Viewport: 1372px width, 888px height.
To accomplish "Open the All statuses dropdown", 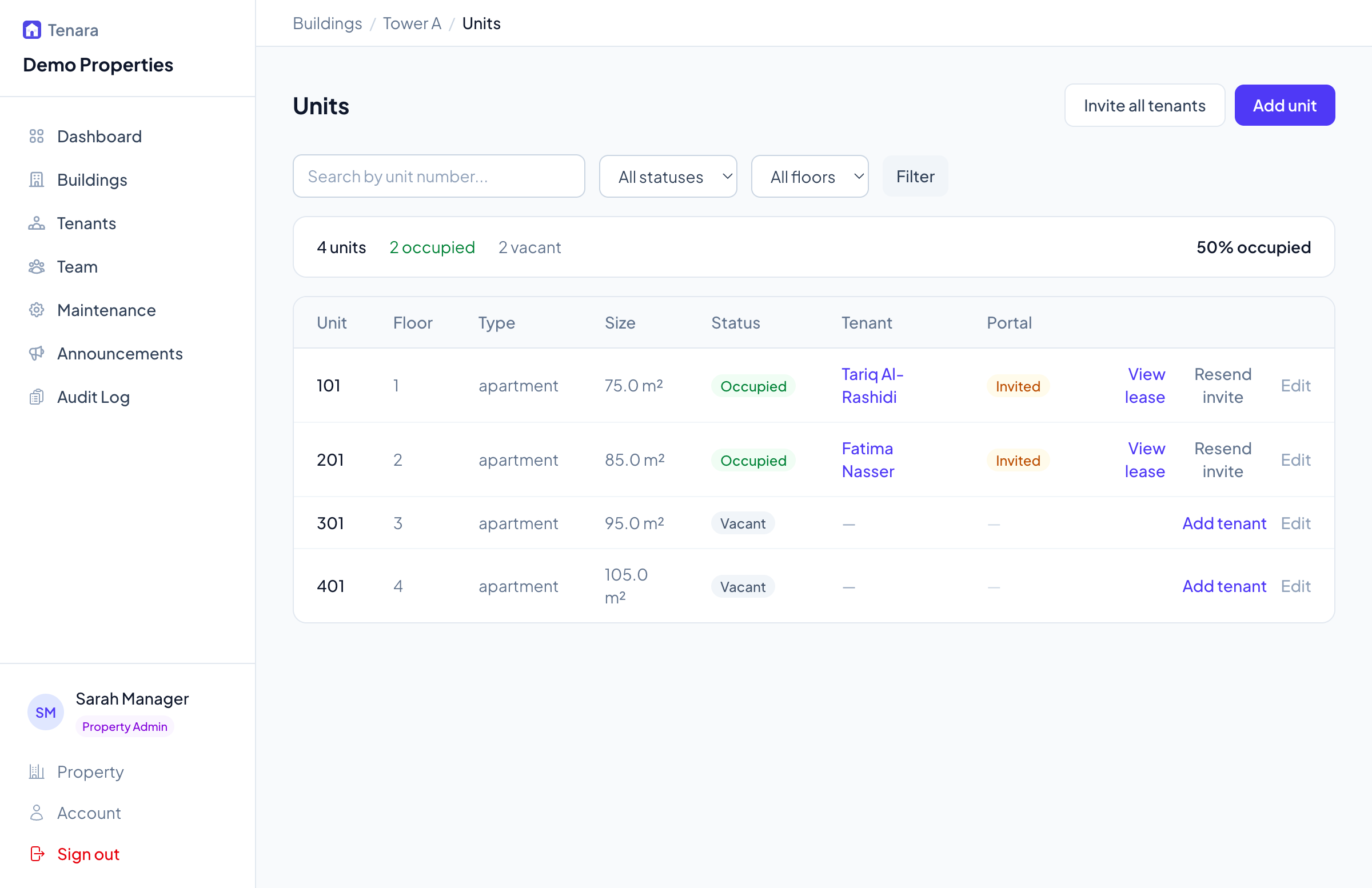I will [668, 177].
